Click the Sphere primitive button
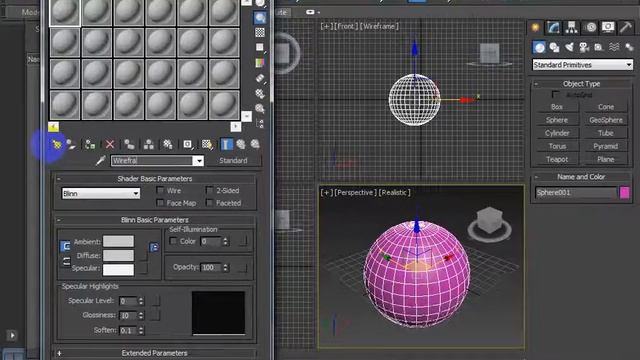The width and height of the screenshot is (640, 360). [x=557, y=120]
